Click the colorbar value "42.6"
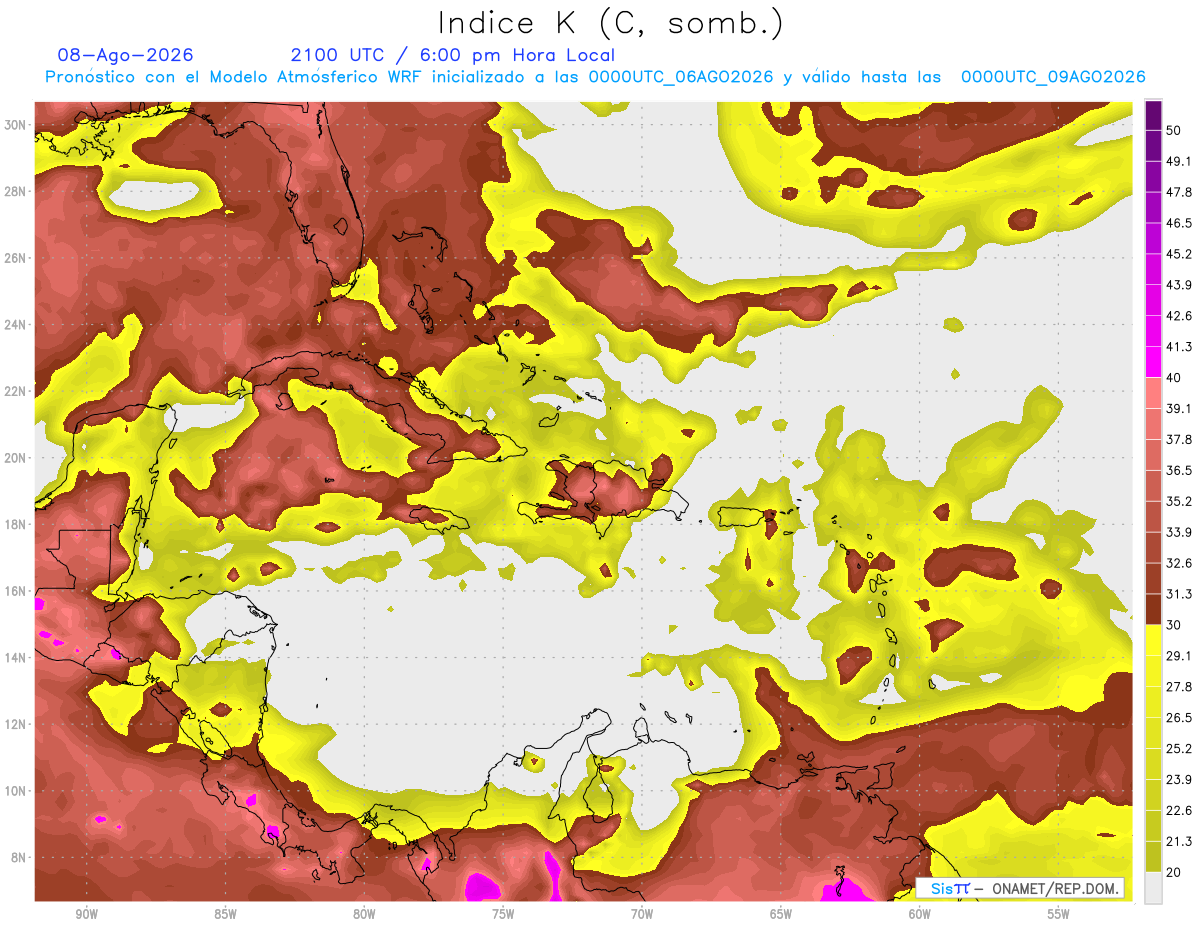The image size is (1200, 927). tap(1179, 316)
